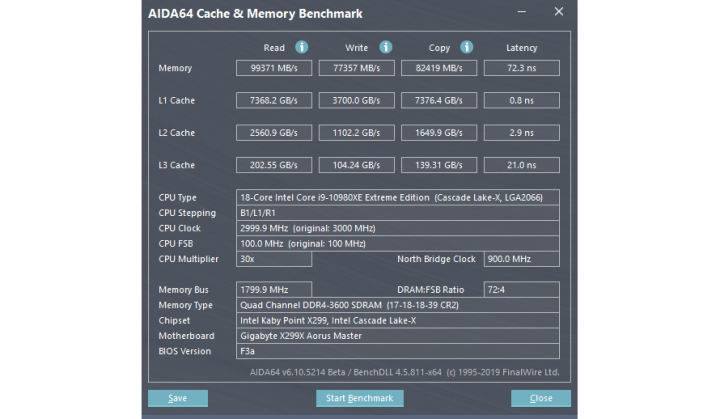Click the Read column header label
The height and width of the screenshot is (419, 720).
click(x=274, y=48)
